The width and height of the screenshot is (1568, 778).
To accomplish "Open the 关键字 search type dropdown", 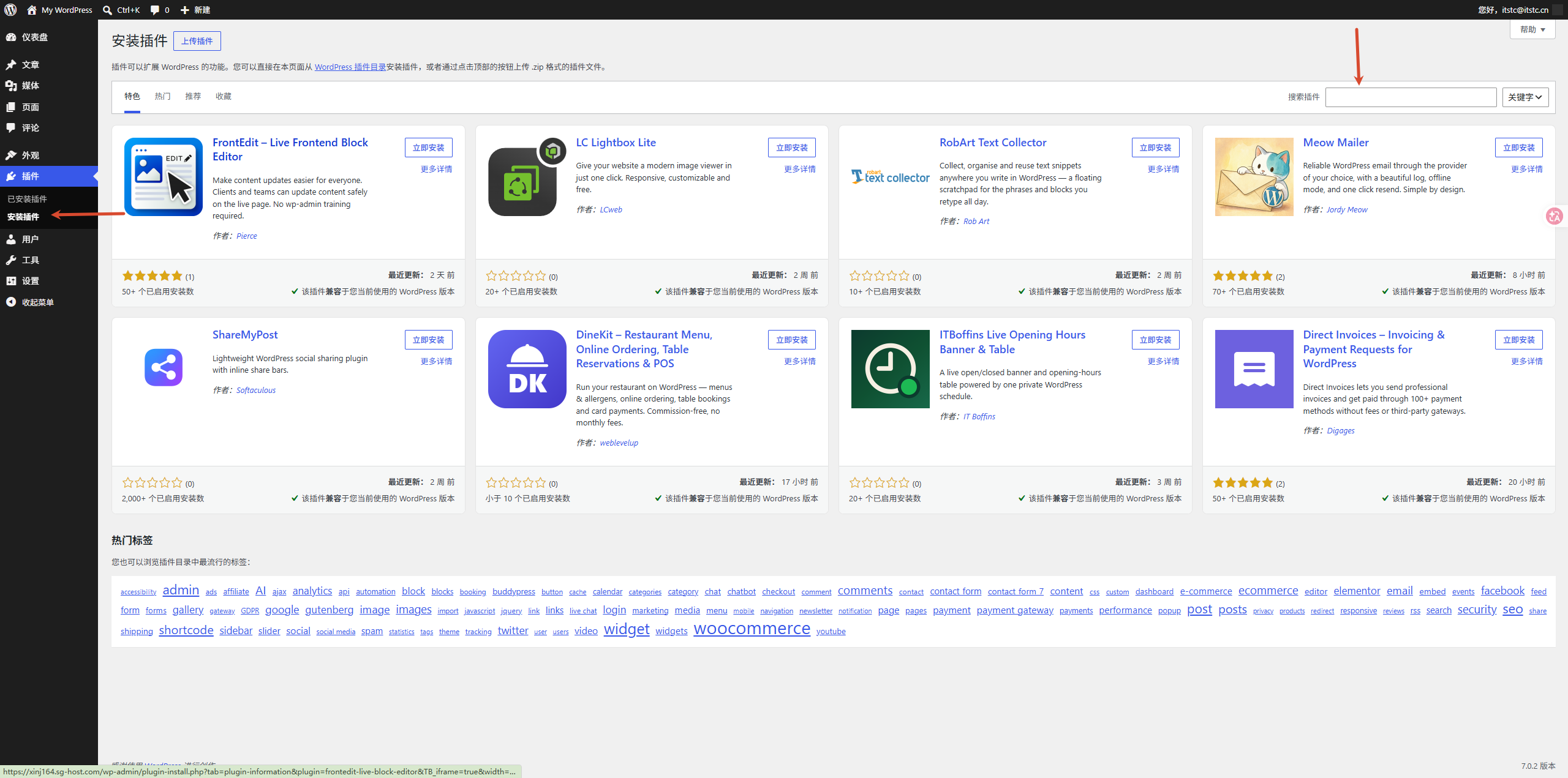I will pos(1525,97).
